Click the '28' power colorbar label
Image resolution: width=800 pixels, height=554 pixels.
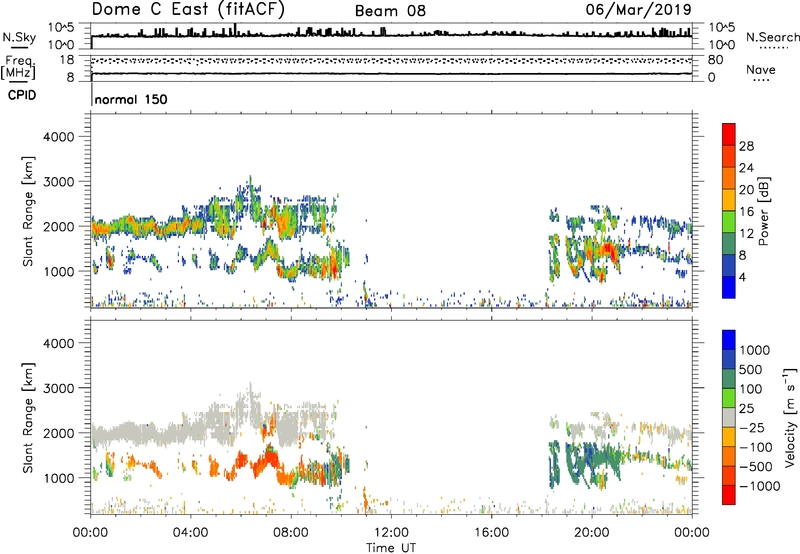pyautogui.click(x=746, y=146)
